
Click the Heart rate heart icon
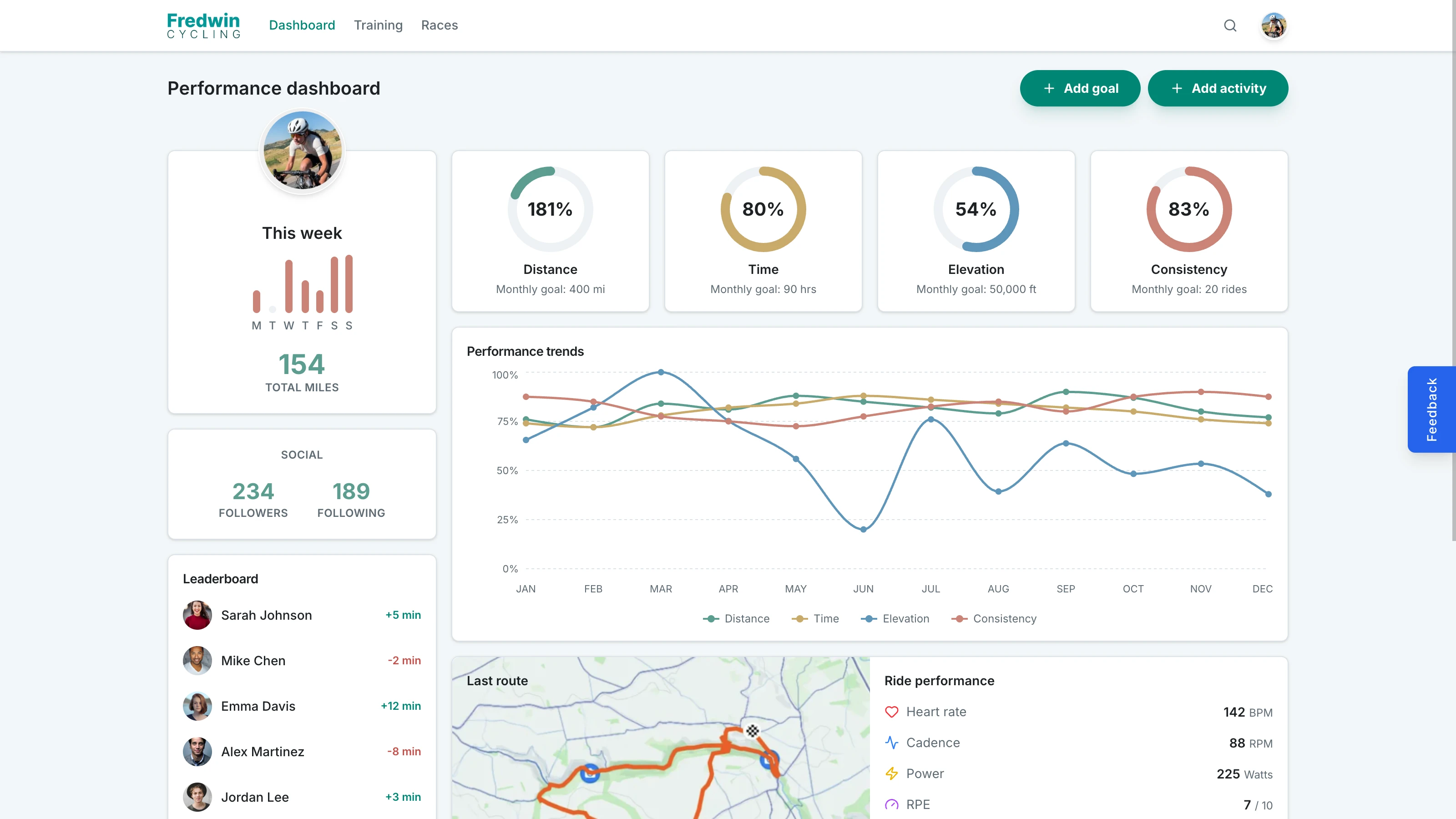[891, 712]
